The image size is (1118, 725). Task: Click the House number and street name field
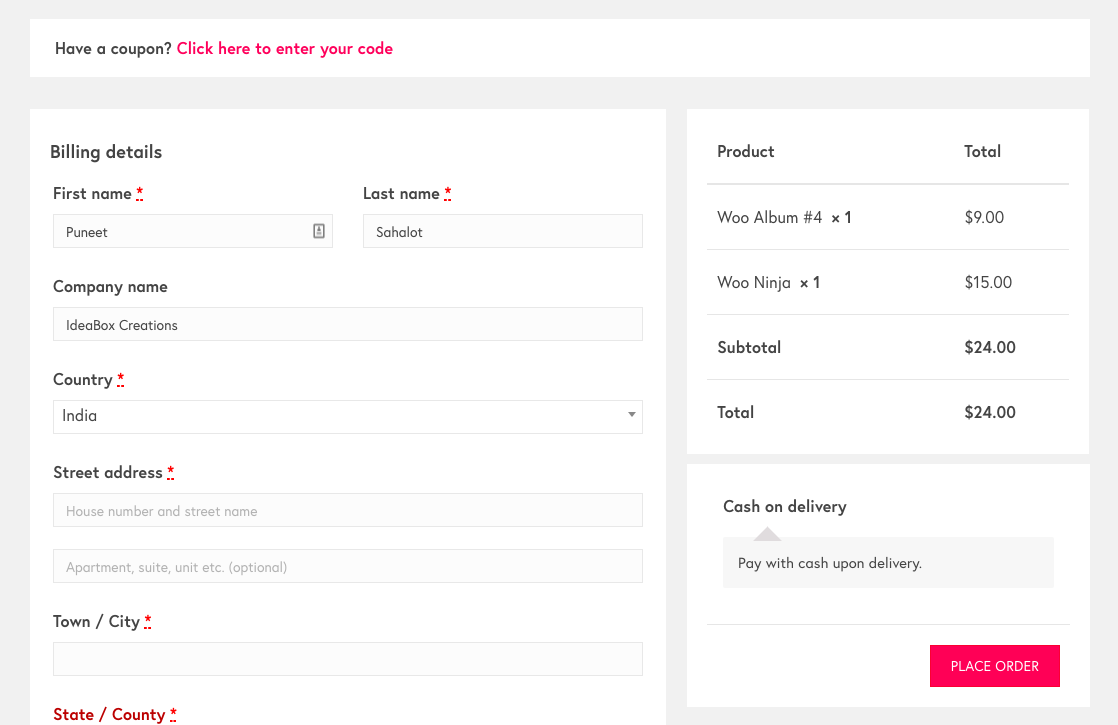(x=348, y=510)
